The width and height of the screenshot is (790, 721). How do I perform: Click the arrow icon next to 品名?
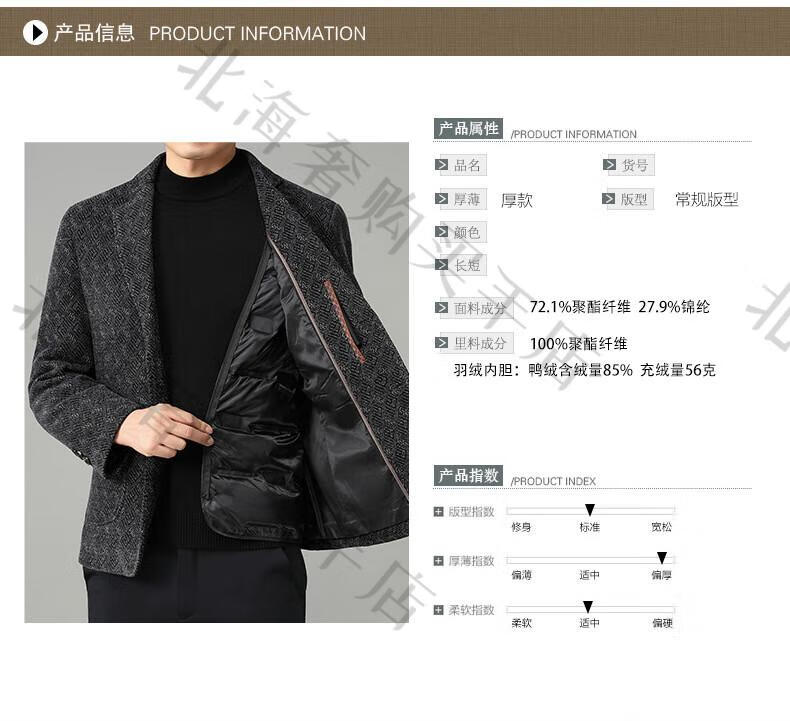[x=441, y=165]
